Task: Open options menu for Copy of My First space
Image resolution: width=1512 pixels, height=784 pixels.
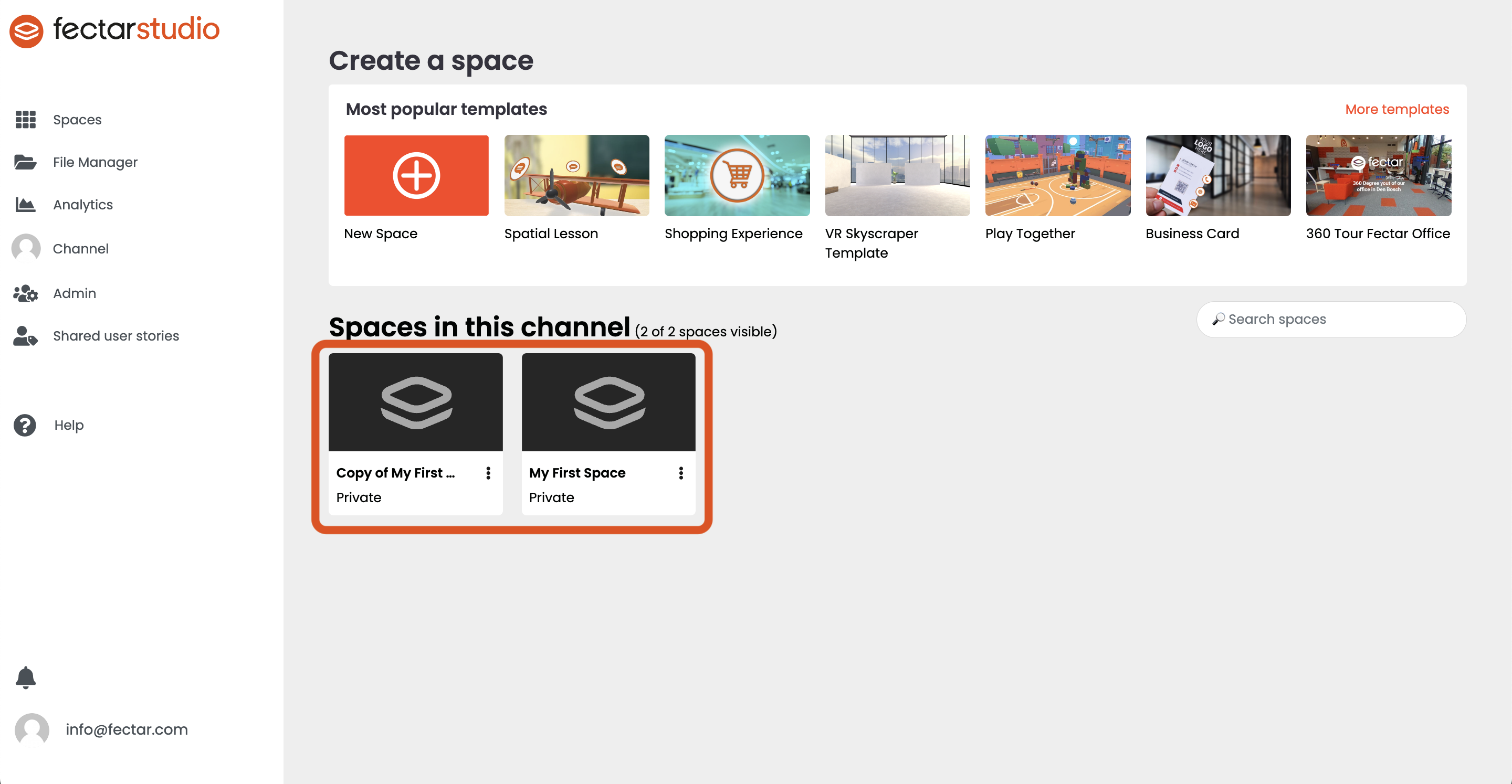Action: coord(488,473)
